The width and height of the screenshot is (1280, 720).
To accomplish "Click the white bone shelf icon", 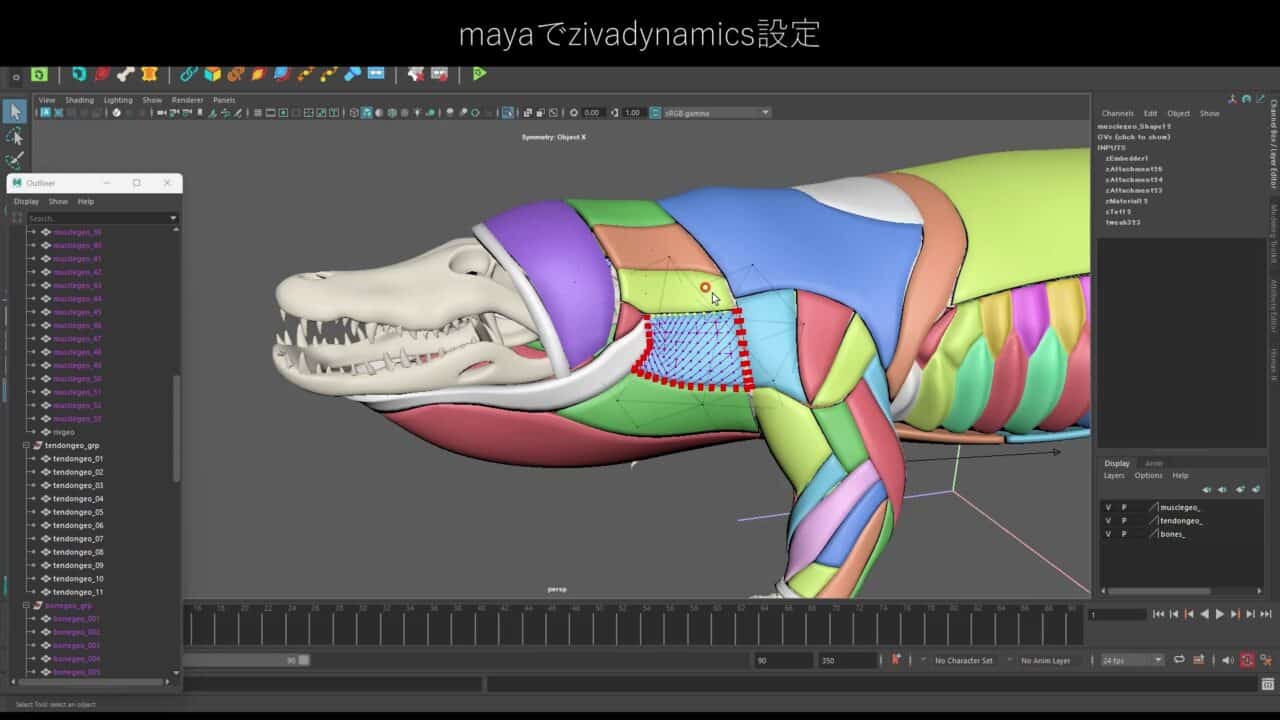I will tap(125, 74).
